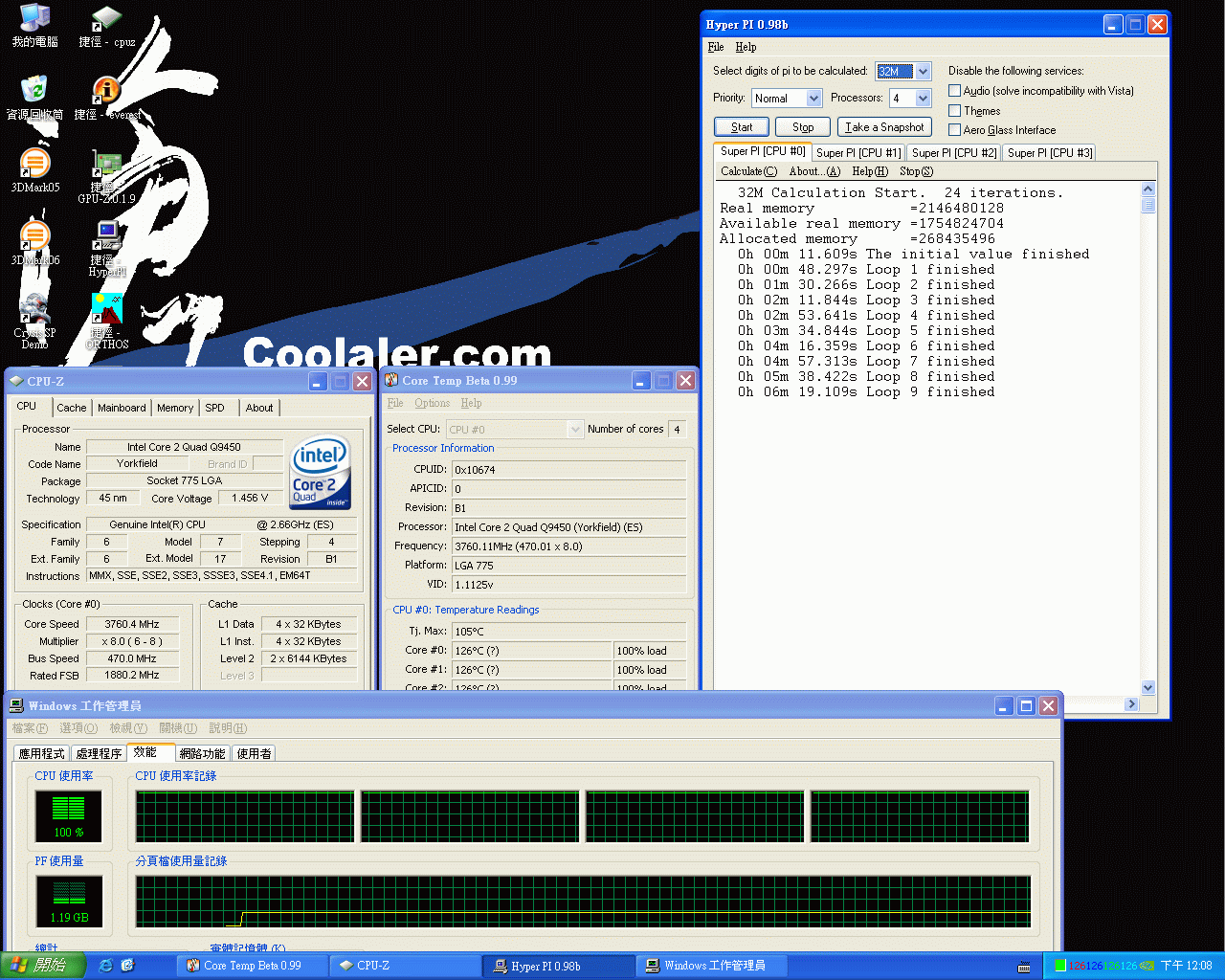Open the Calculate(C) menu in Super PI
Image resolution: width=1225 pixels, height=980 pixels.
[748, 171]
